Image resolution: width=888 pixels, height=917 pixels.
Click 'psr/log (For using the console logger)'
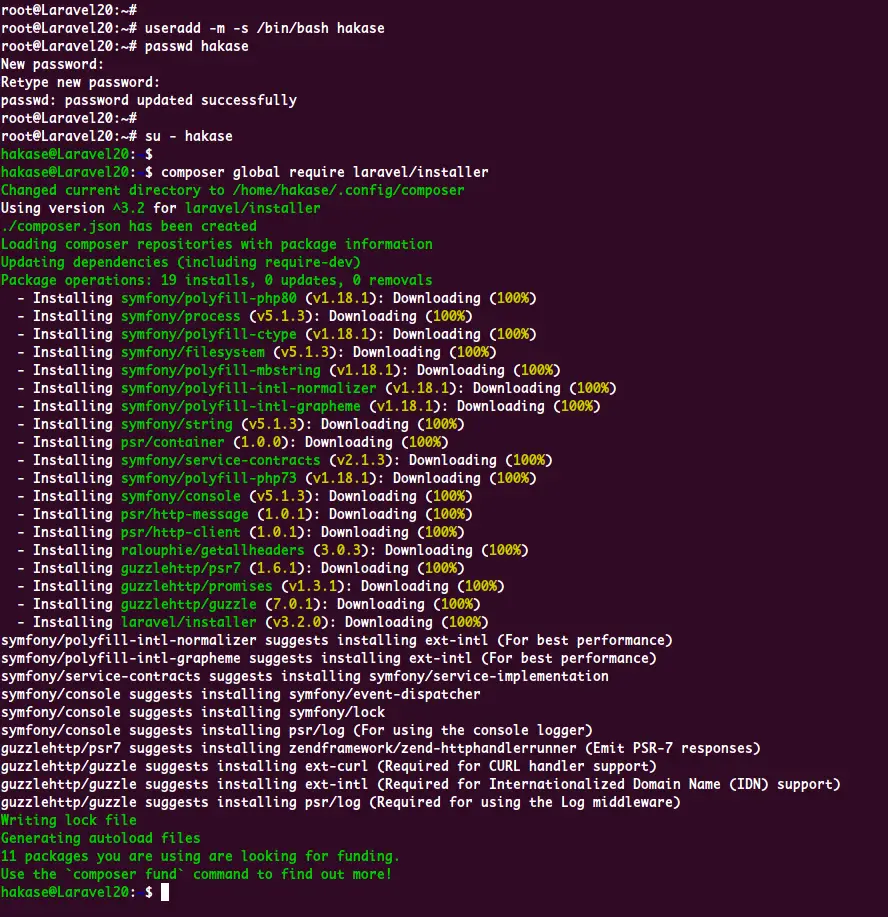[x=441, y=730]
